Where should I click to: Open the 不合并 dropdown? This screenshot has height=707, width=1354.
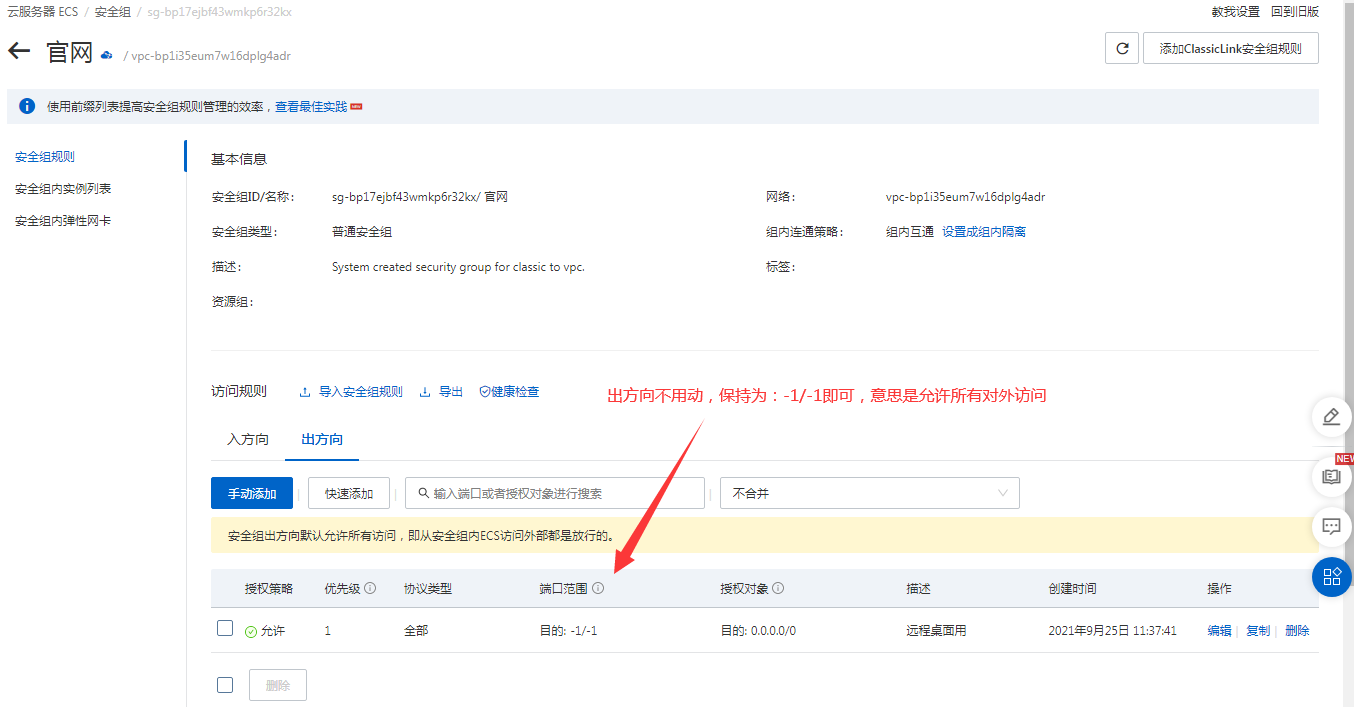pyautogui.click(x=869, y=493)
